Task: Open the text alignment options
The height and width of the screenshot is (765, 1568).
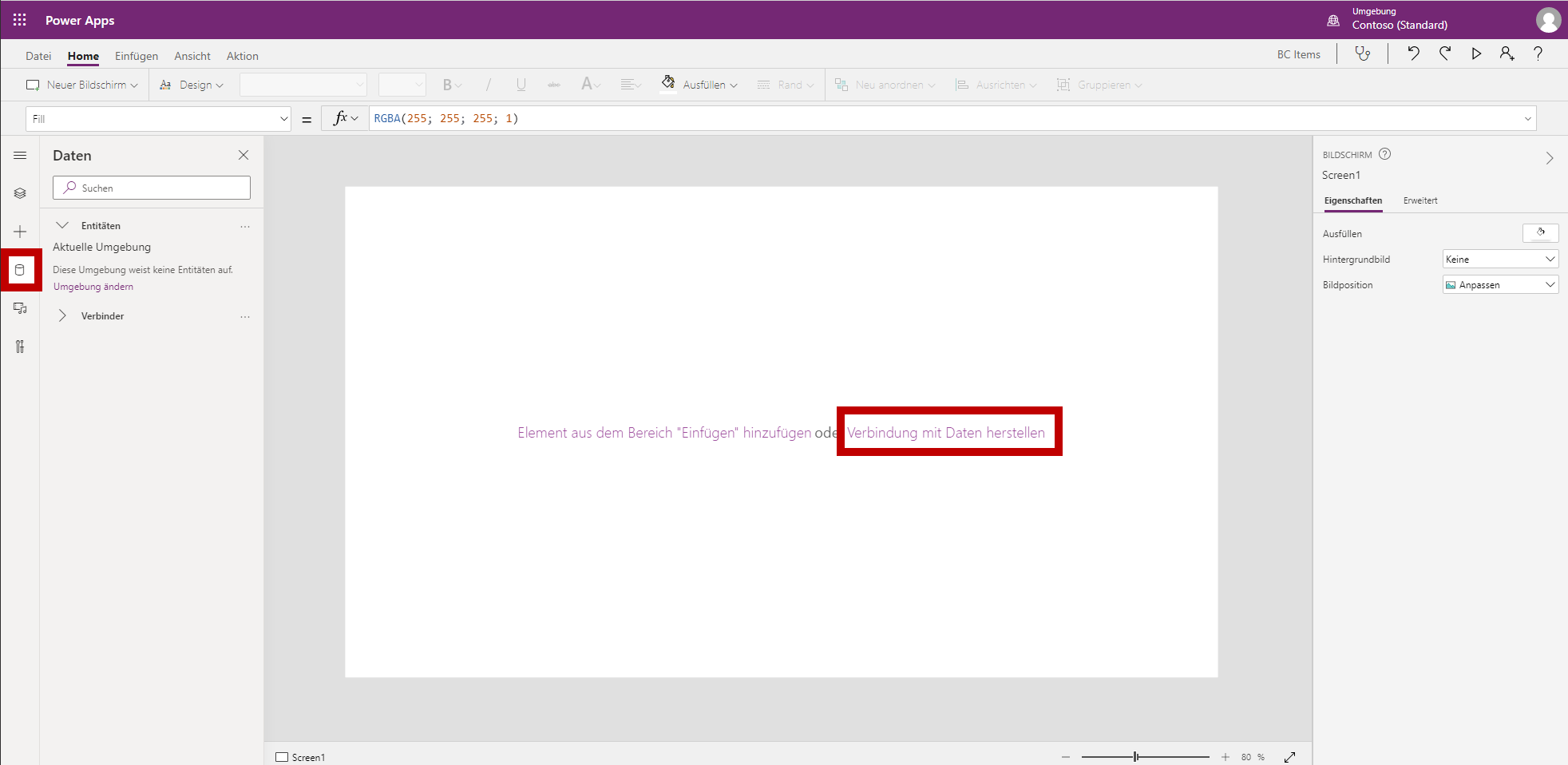Action: point(631,85)
